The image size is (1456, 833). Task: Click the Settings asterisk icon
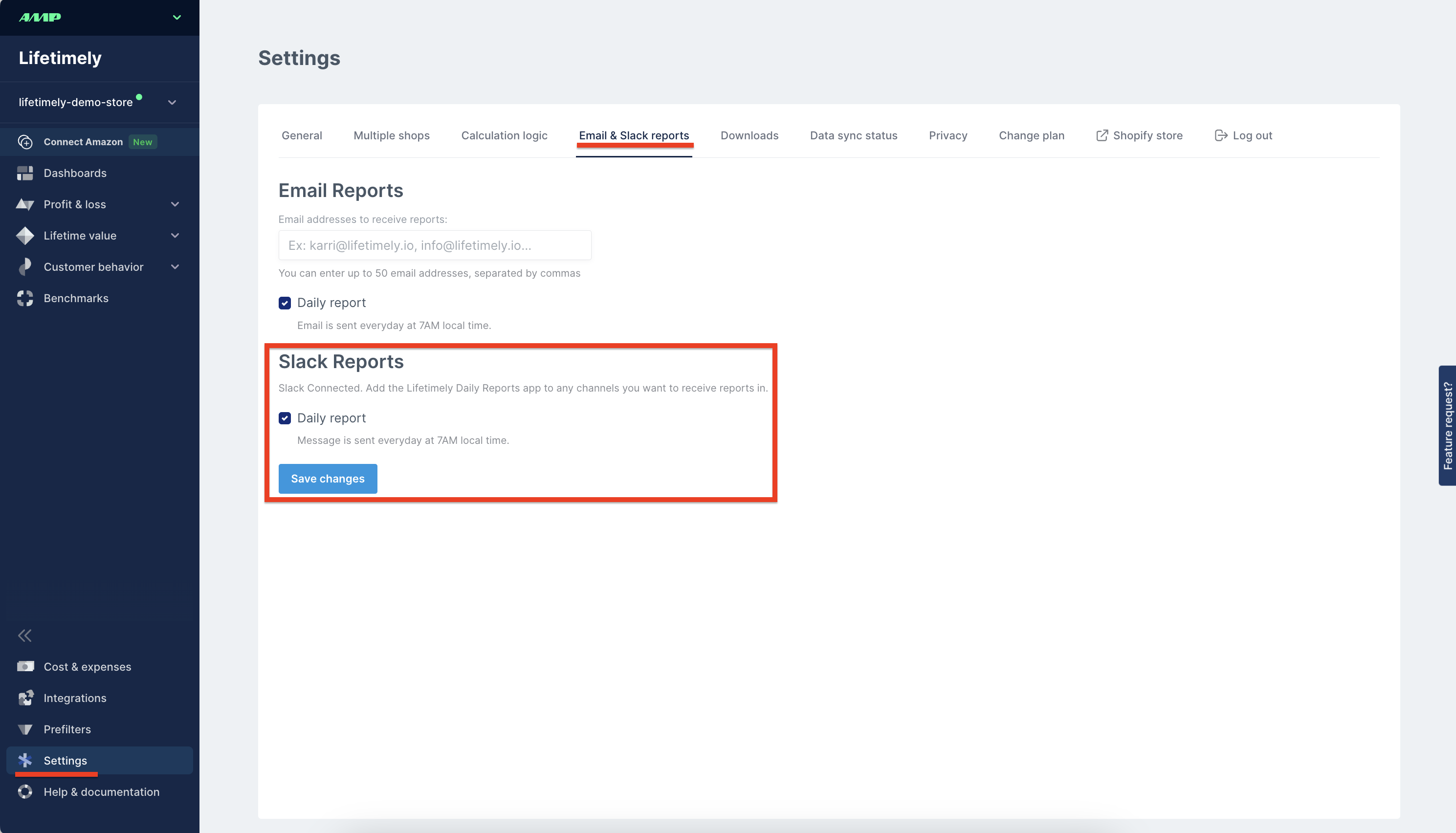[25, 760]
